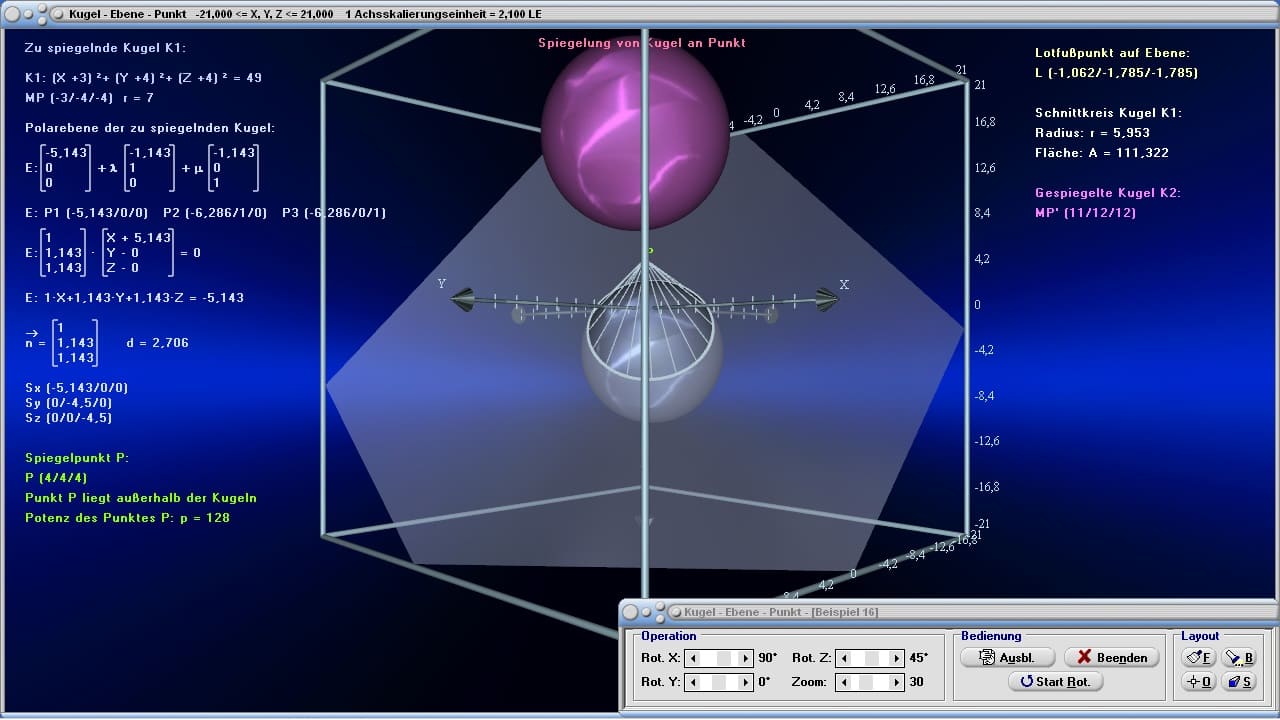Click Beenden to quit
This screenshot has width=1280, height=720.
click(1111, 657)
